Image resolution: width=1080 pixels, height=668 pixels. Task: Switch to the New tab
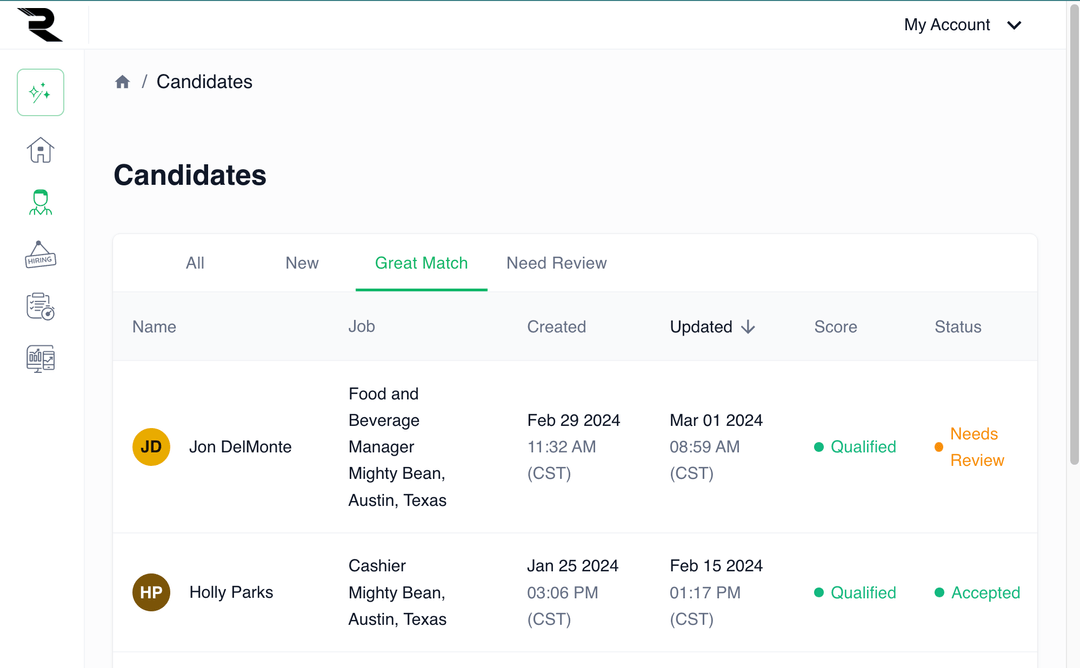(301, 263)
